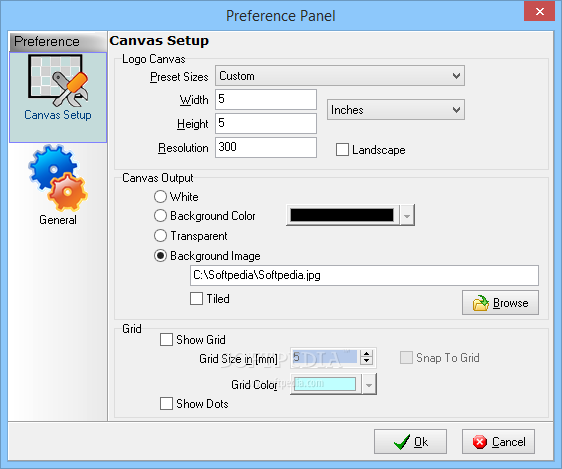Enable the Show Grid checkbox
Screen dimensions: 562x469
tap(166, 339)
